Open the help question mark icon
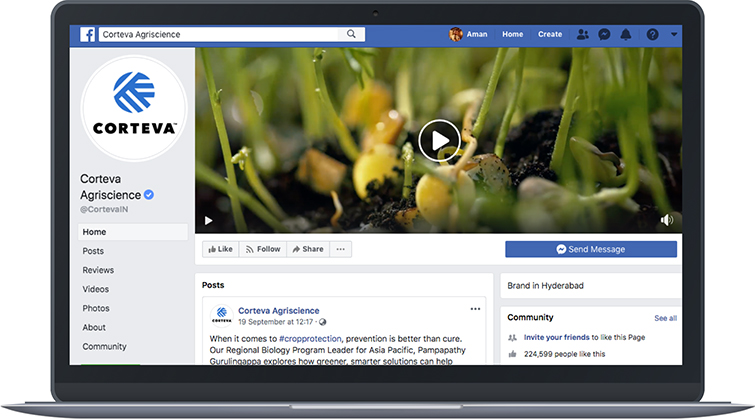This screenshot has height=419, width=755. tap(652, 34)
